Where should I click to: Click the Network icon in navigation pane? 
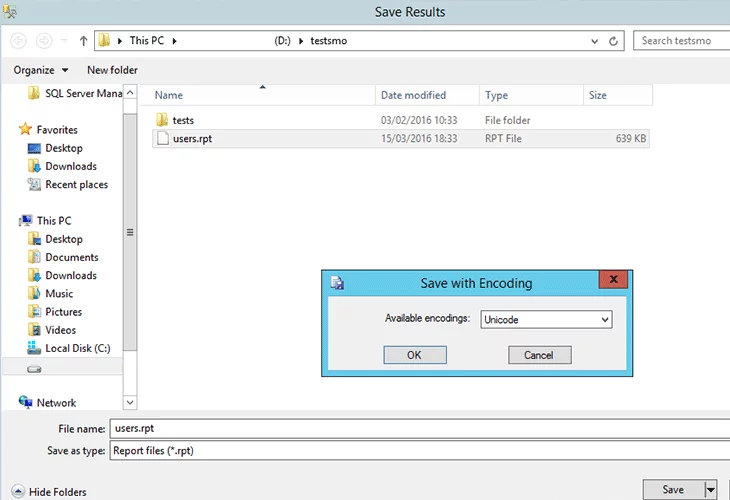[x=26, y=403]
